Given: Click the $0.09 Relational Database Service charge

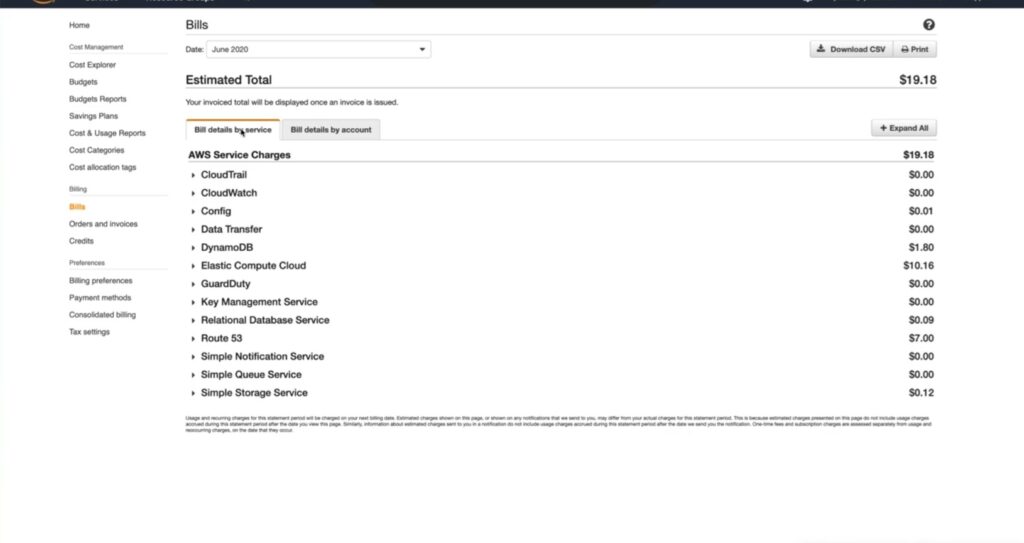Looking at the screenshot, I should point(921,320).
